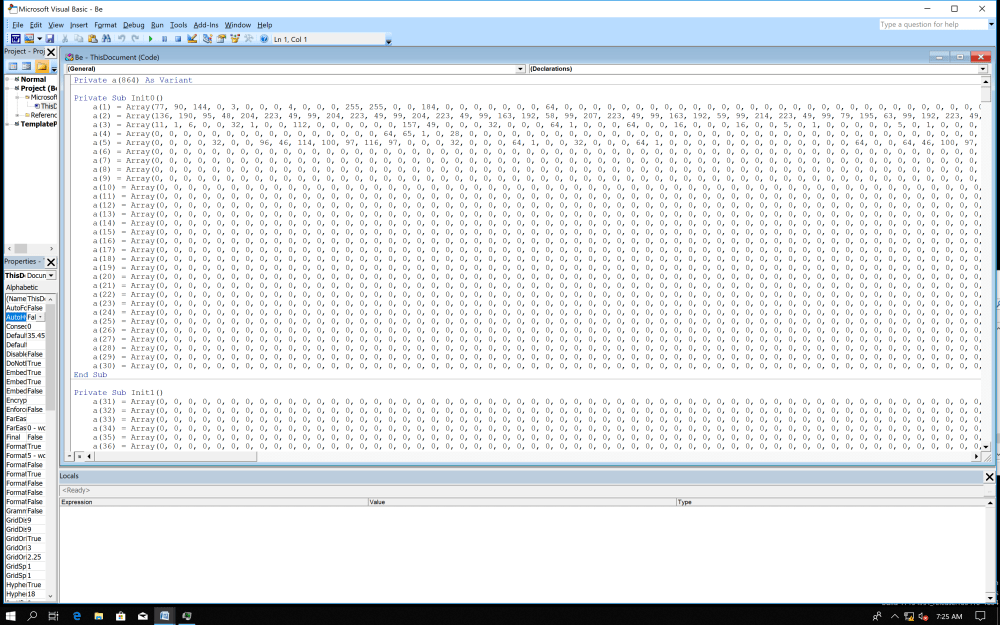
Task: Open the ThisDocument properties object dropdown
Action: click(x=51, y=275)
